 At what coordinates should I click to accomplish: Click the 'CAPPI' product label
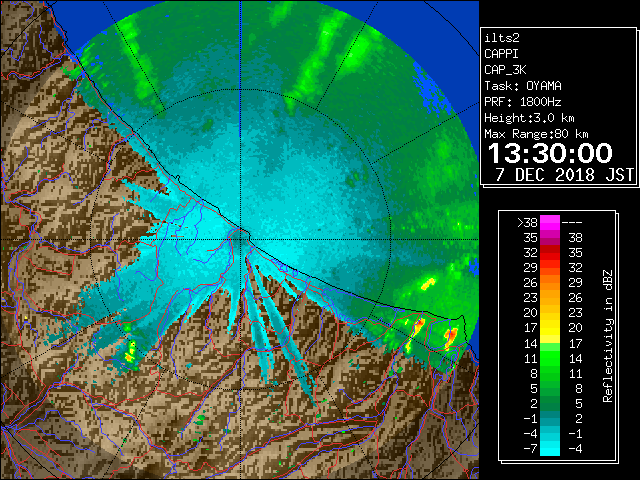tap(501, 54)
